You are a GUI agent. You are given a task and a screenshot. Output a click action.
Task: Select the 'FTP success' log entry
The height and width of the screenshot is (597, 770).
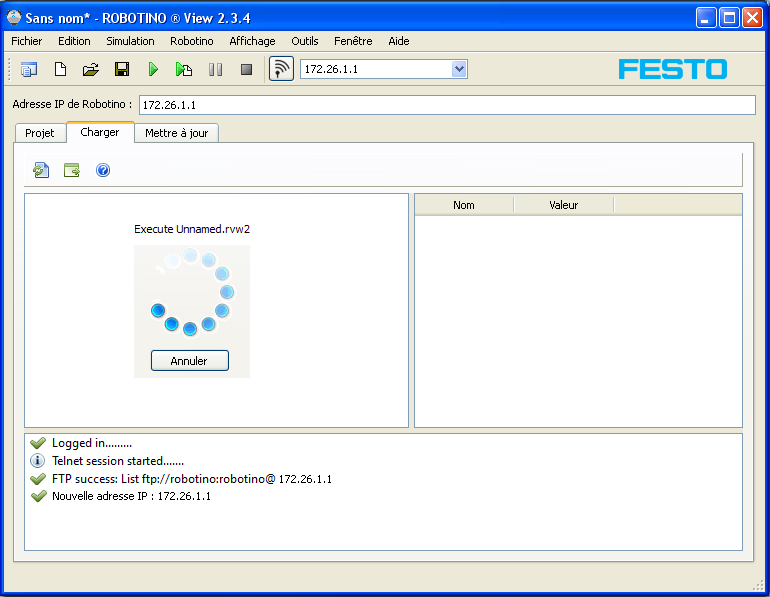[192, 479]
